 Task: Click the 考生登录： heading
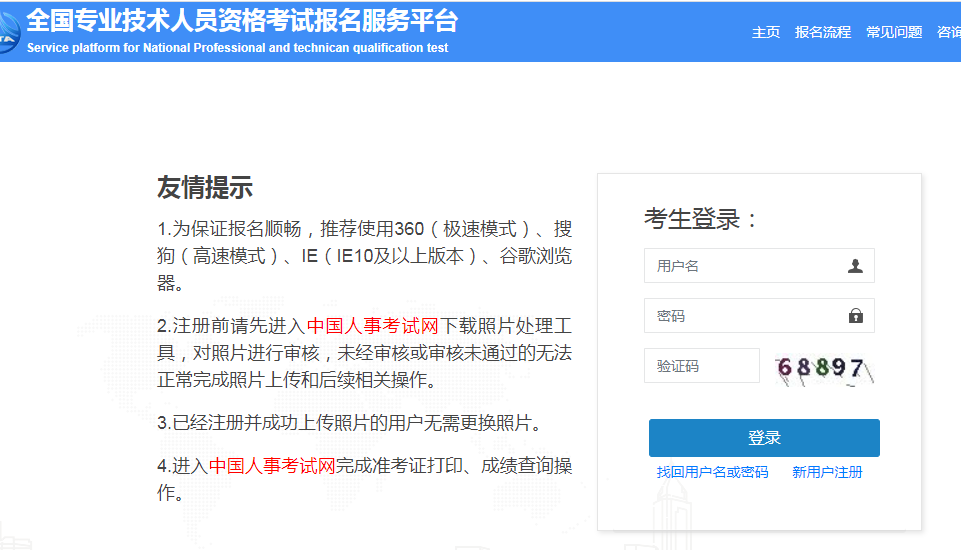[701, 219]
